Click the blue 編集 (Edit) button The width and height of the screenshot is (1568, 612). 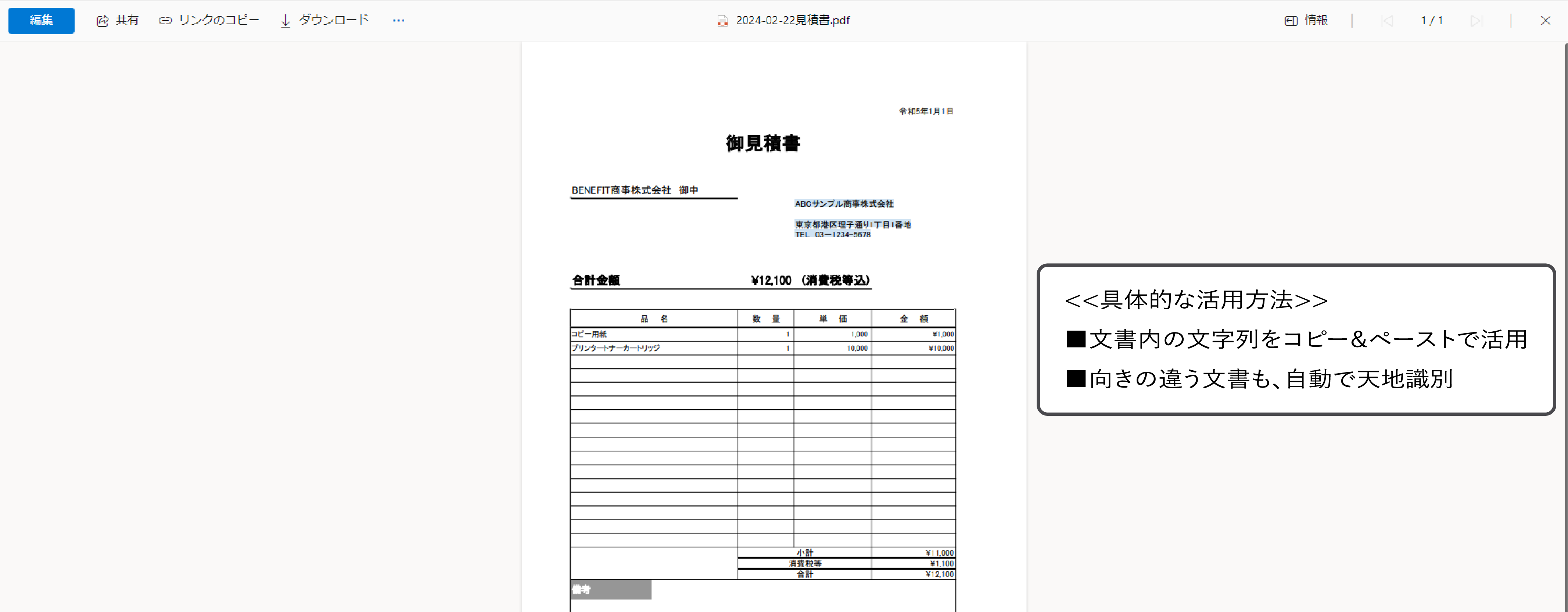(41, 20)
